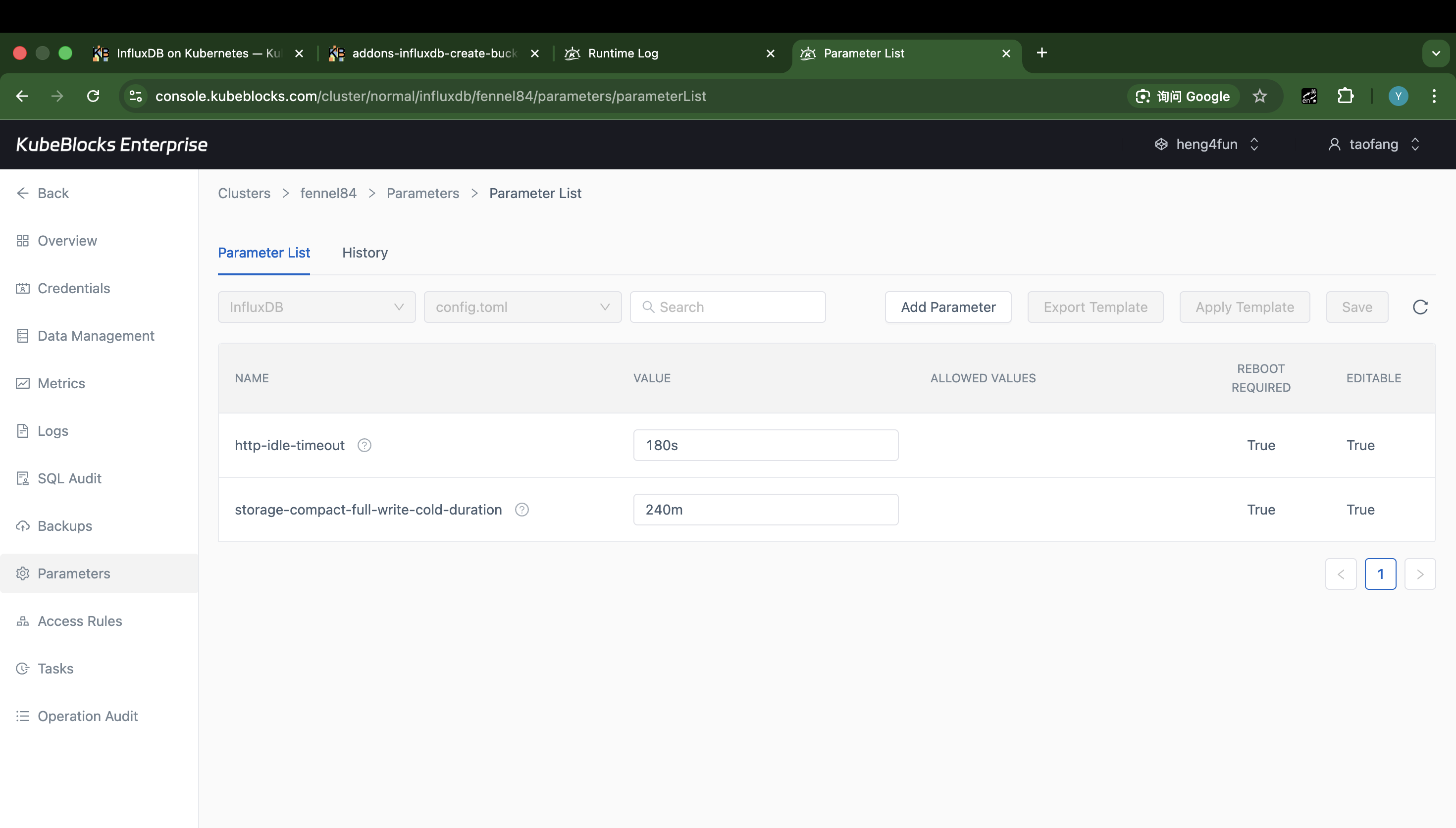
Task: Click the Parameters breadcrumb
Action: (x=423, y=193)
